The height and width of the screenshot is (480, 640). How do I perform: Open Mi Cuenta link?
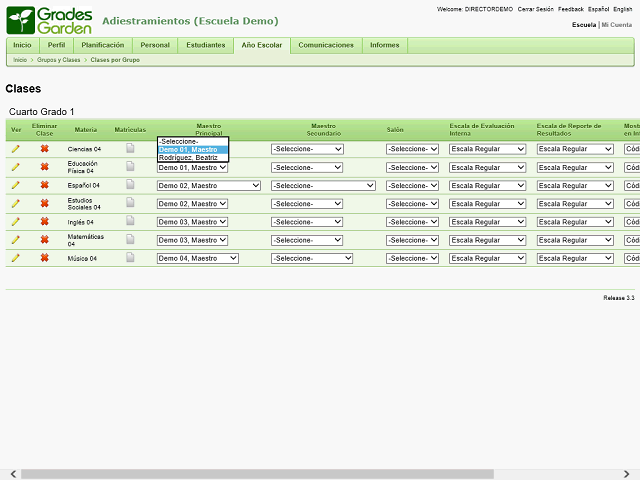point(617,25)
